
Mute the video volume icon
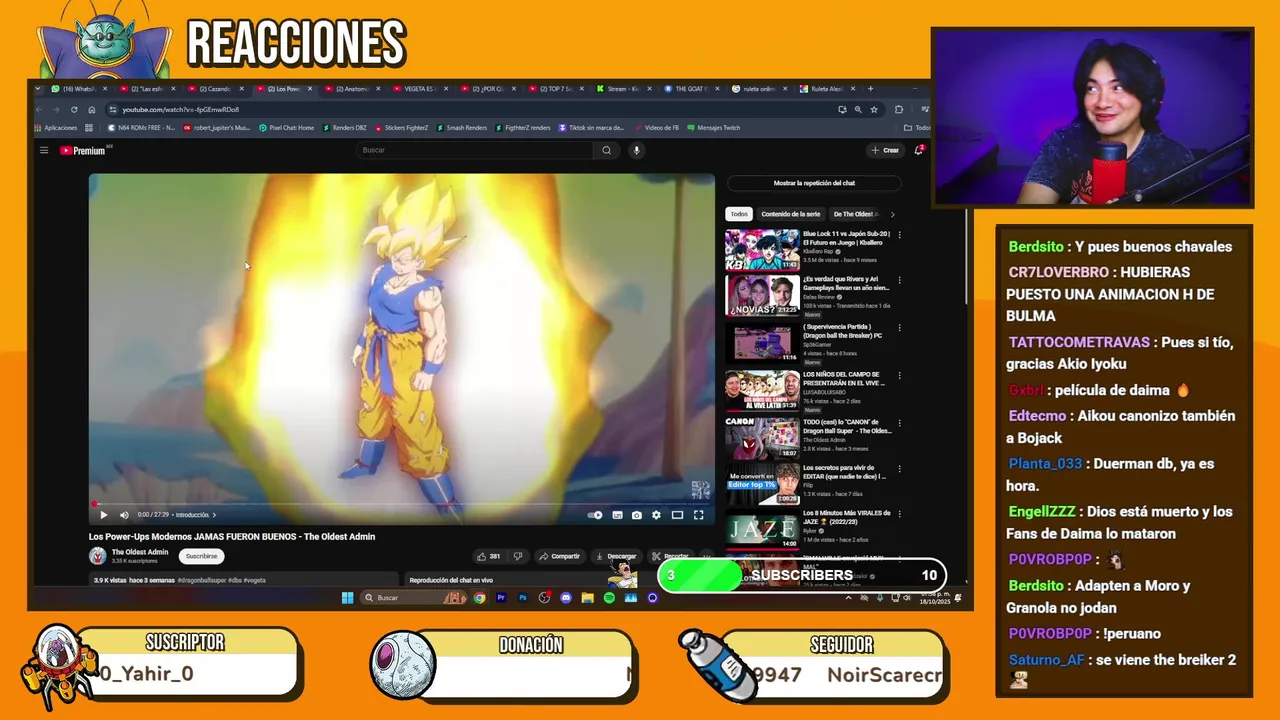click(124, 515)
